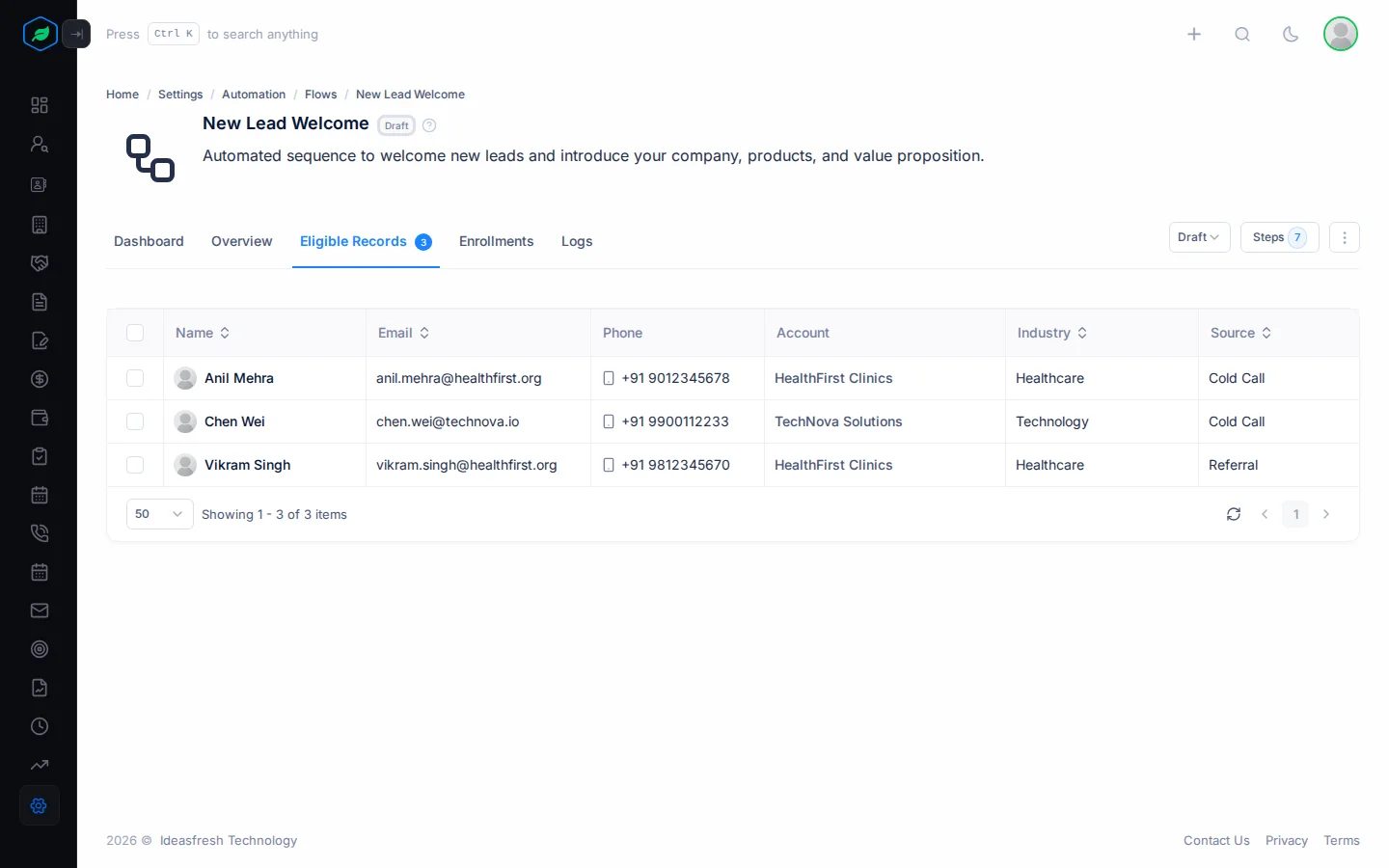This screenshot has width=1389, height=868.
Task: Switch to the Logs tab
Action: pyautogui.click(x=577, y=241)
